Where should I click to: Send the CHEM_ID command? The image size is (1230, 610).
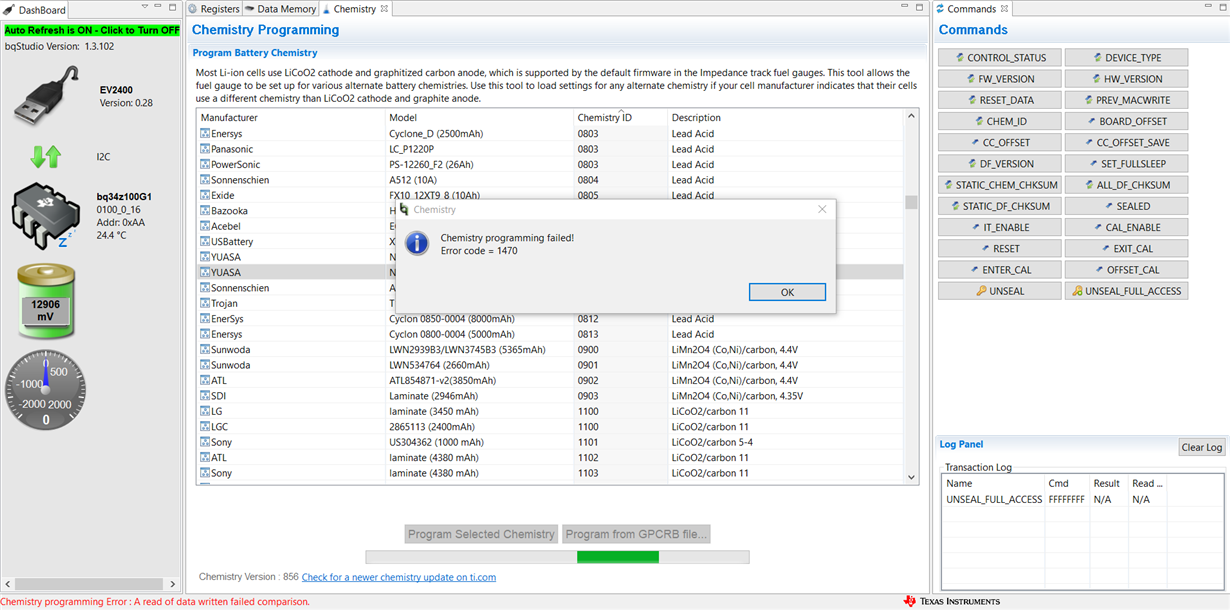[999, 121]
